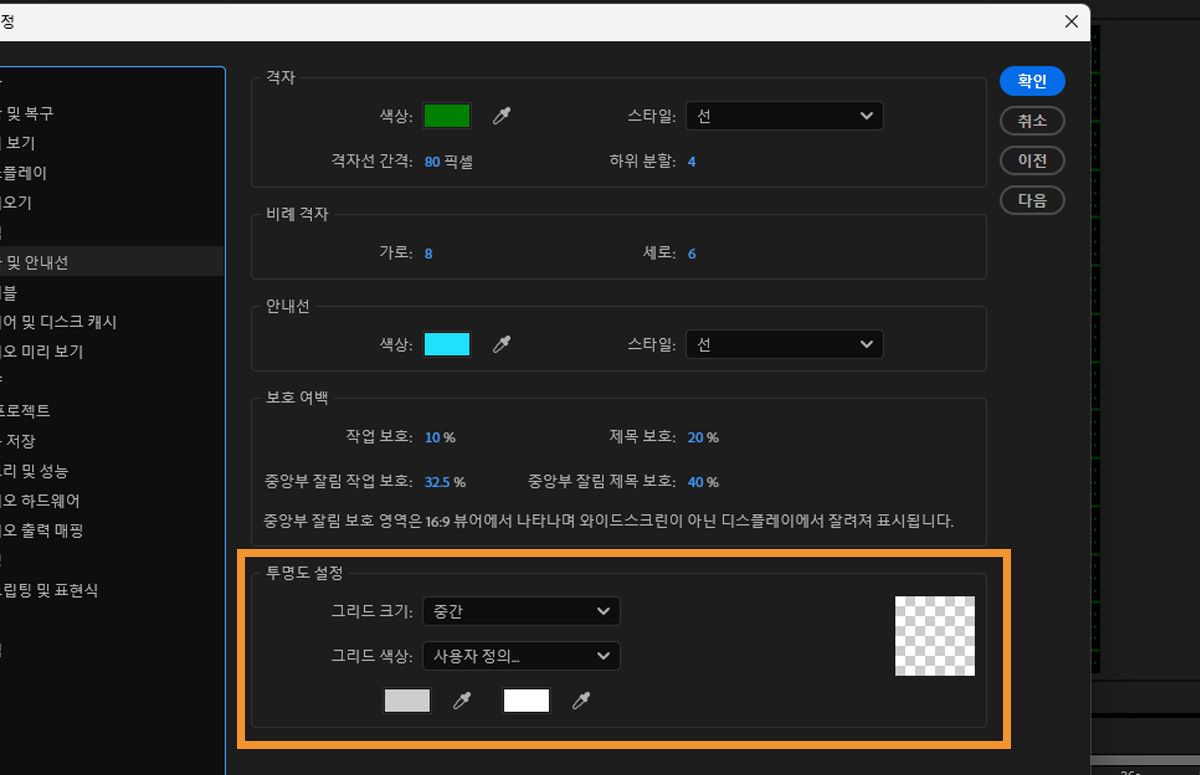Screen dimensions: 1200x775
Task: Use the eyedropper next to guide line color
Action: pyautogui.click(x=502, y=343)
